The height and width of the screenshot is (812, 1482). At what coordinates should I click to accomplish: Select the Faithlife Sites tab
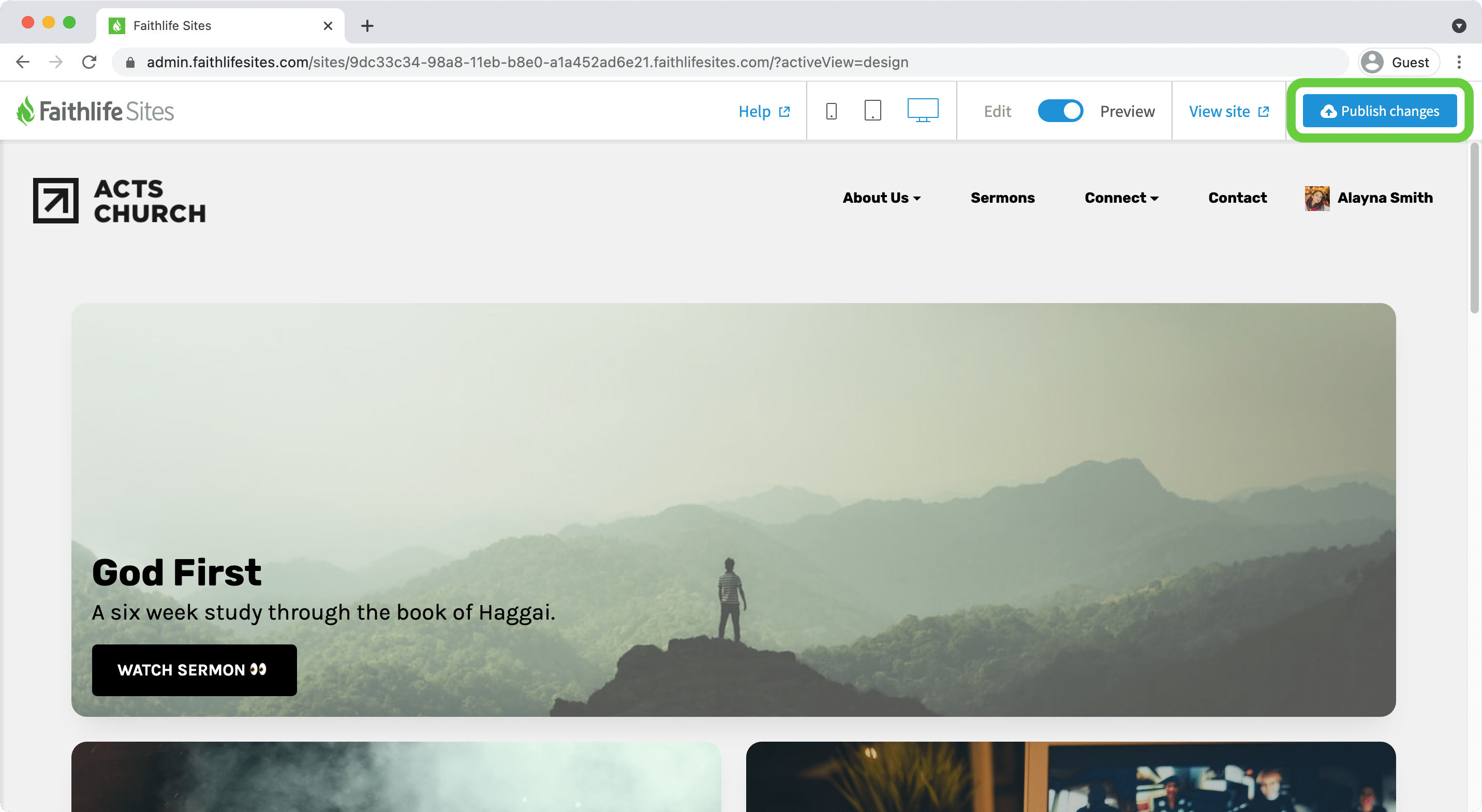220,26
